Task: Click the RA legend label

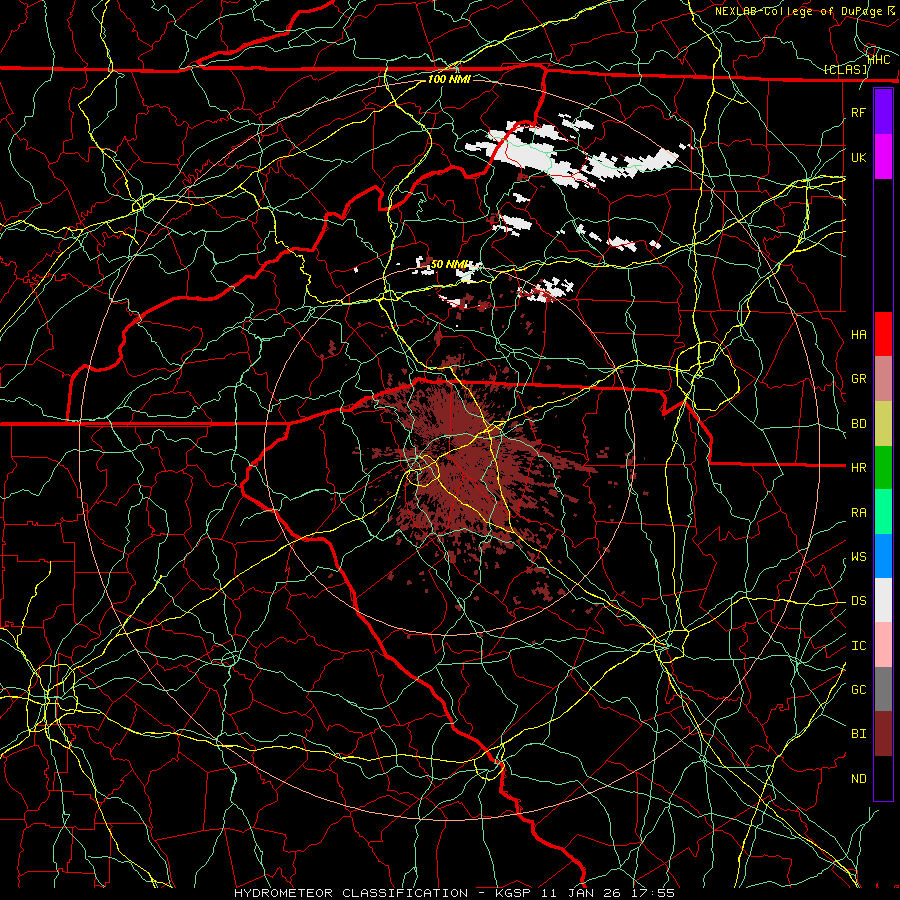Action: coord(858,513)
